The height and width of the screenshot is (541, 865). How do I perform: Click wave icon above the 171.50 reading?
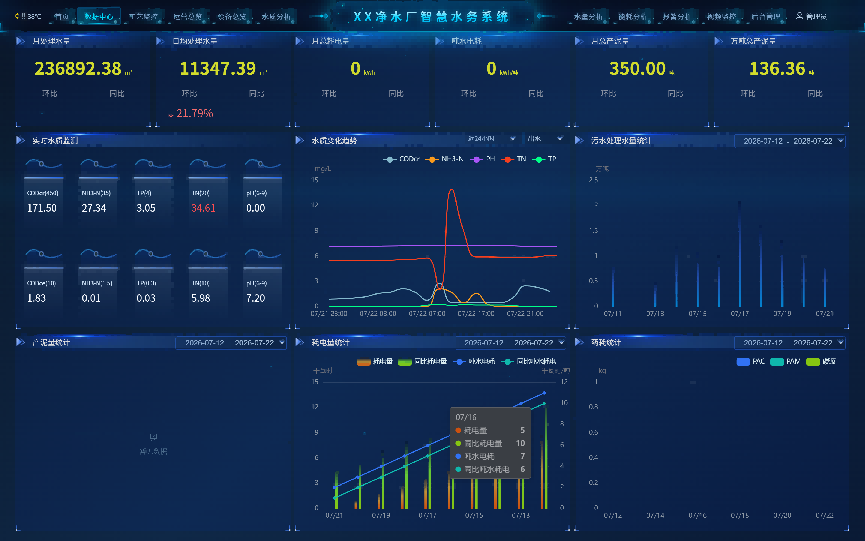click(x=43, y=164)
